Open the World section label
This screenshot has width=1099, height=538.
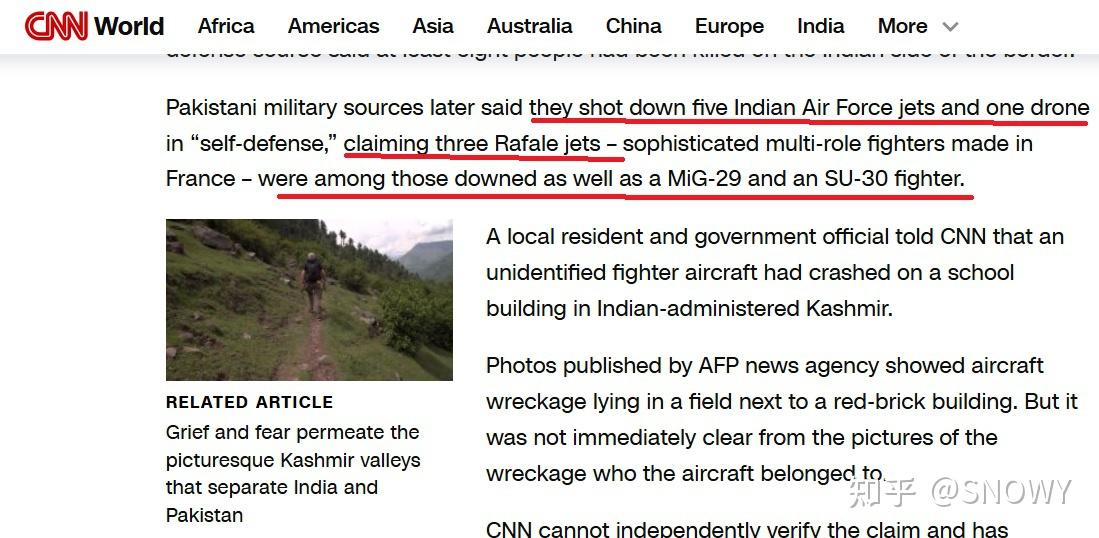point(129,27)
